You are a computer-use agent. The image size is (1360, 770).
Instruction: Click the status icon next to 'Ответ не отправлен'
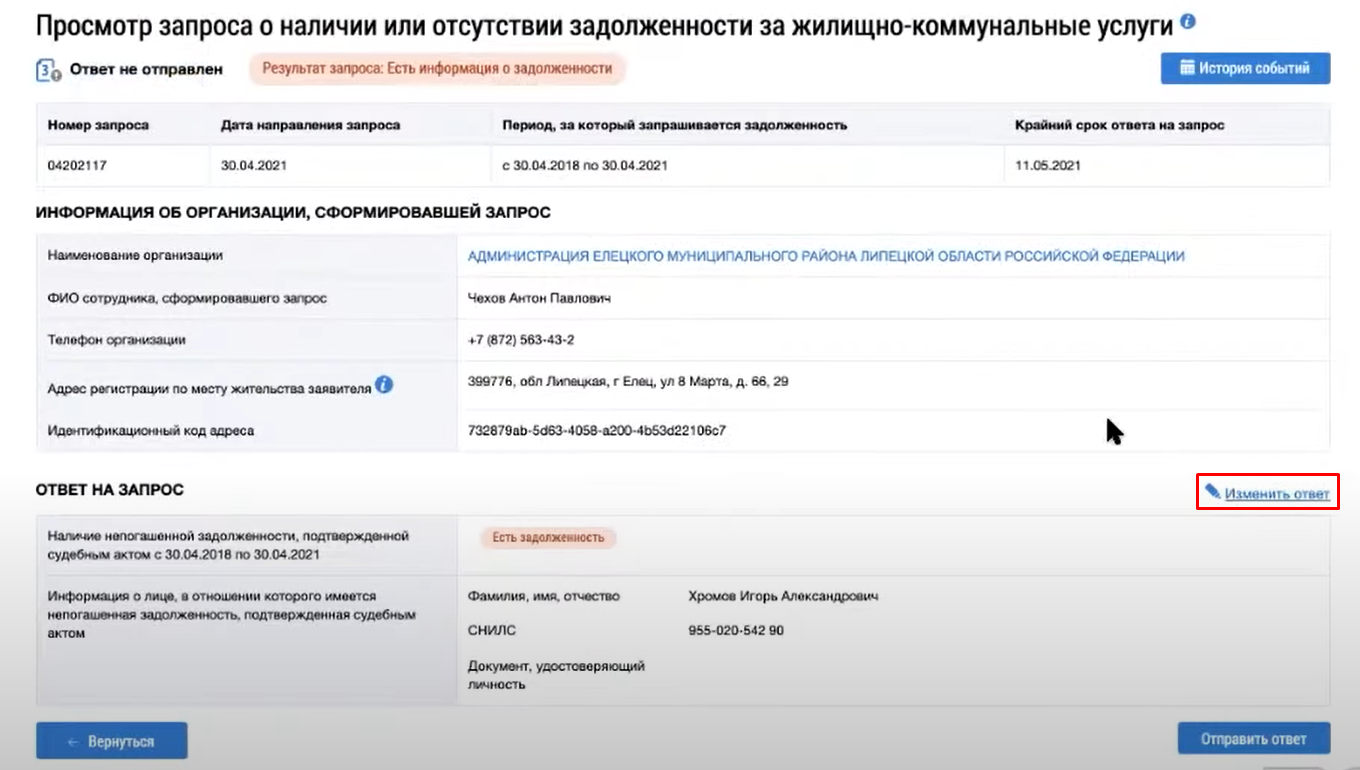click(49, 71)
